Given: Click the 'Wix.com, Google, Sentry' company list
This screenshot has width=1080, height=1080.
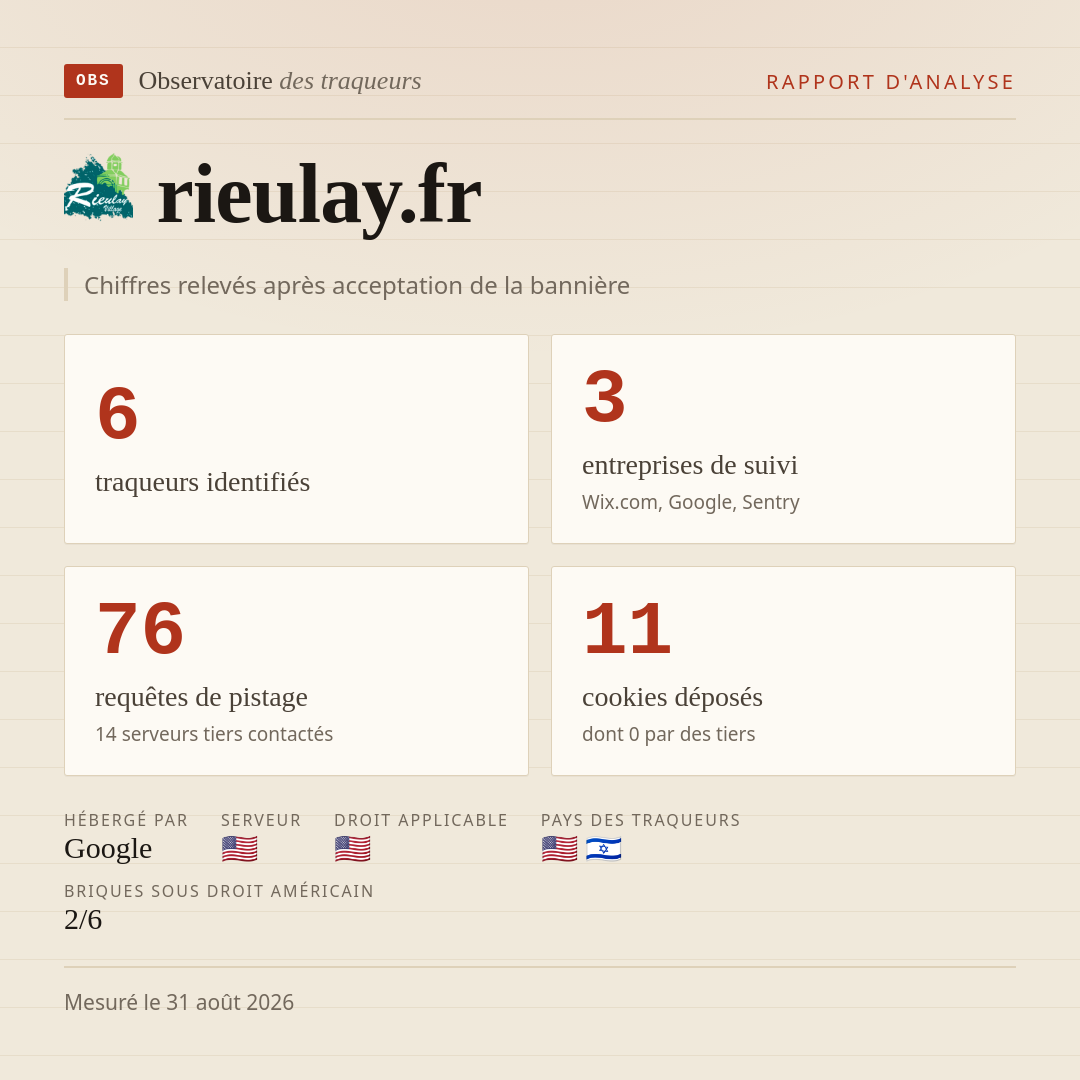Looking at the screenshot, I should 691,502.
